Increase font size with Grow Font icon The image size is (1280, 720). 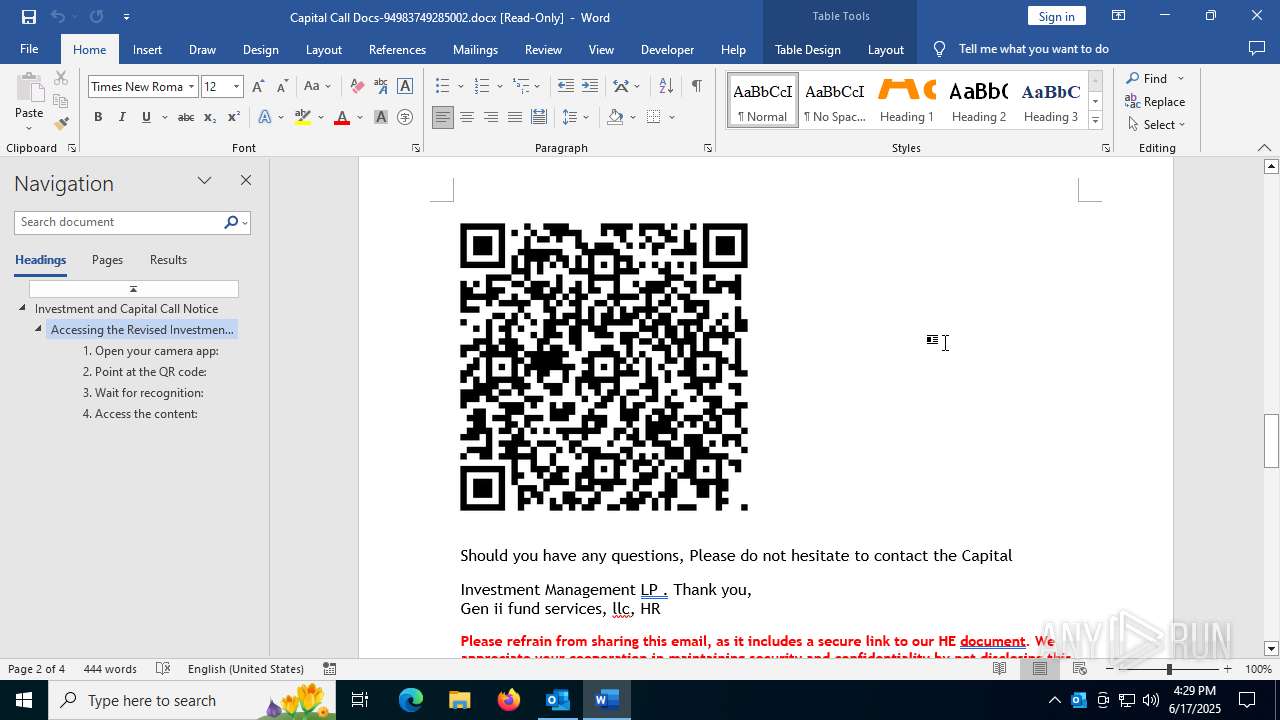pyautogui.click(x=259, y=86)
